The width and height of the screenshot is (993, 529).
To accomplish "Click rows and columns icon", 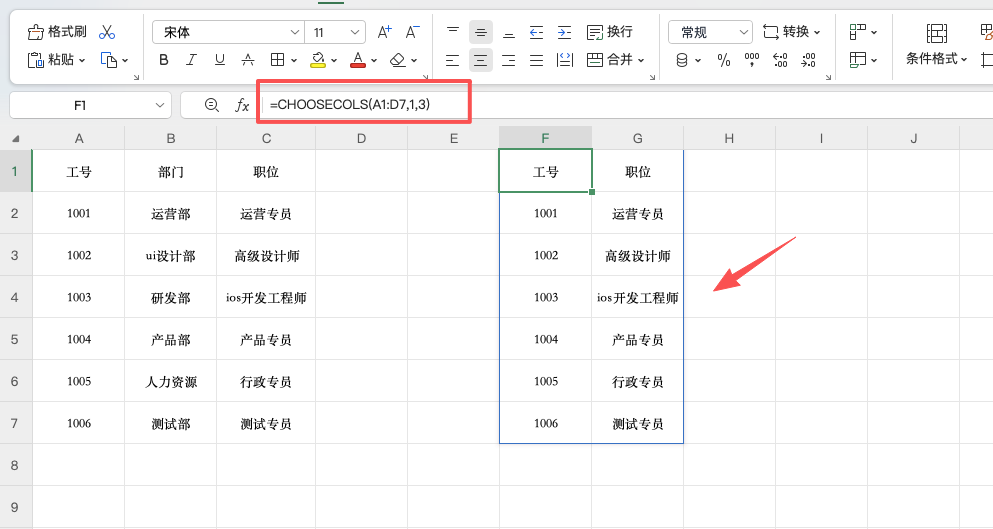I will coord(858,32).
